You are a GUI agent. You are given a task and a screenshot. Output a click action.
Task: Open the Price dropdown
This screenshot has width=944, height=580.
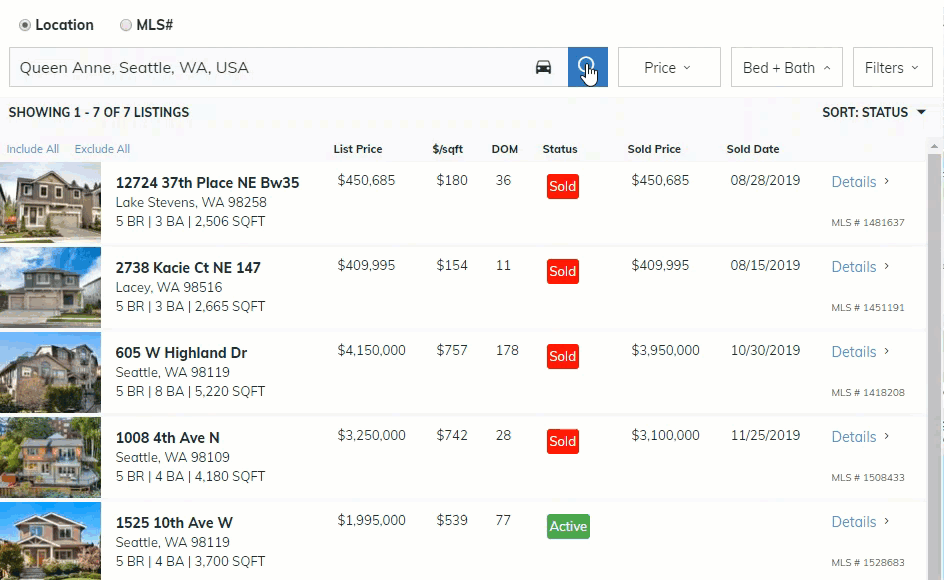[x=668, y=67]
